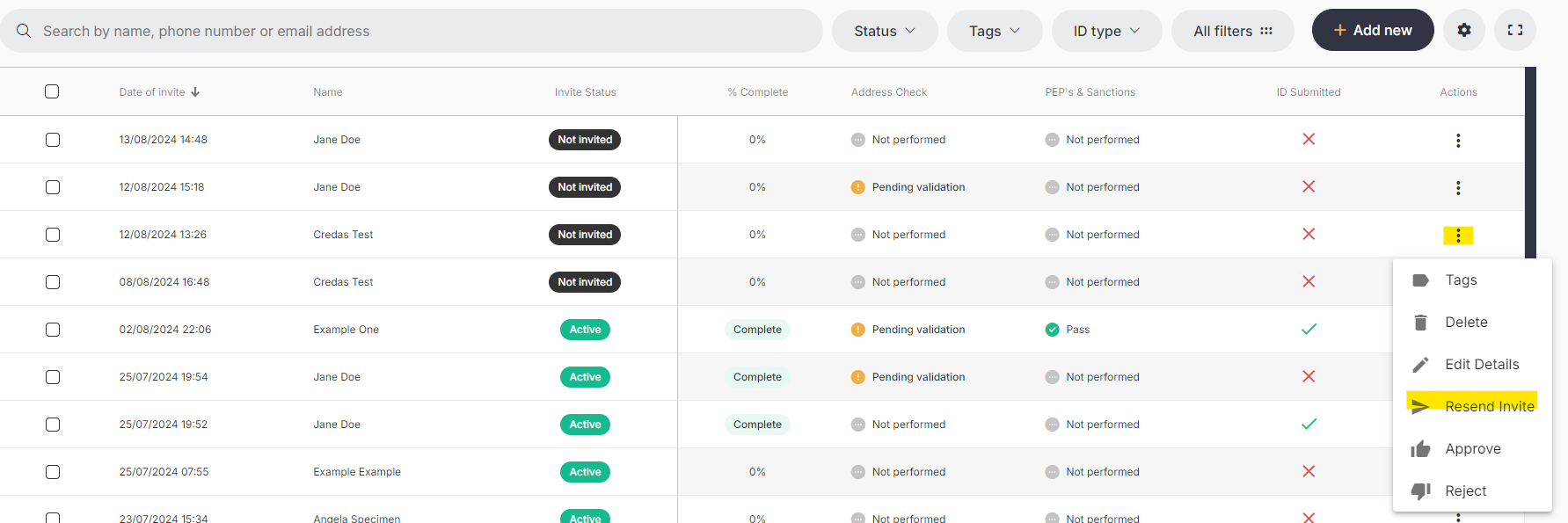
Task: Choose Resend Invite in the context menu
Action: [x=1472, y=406]
